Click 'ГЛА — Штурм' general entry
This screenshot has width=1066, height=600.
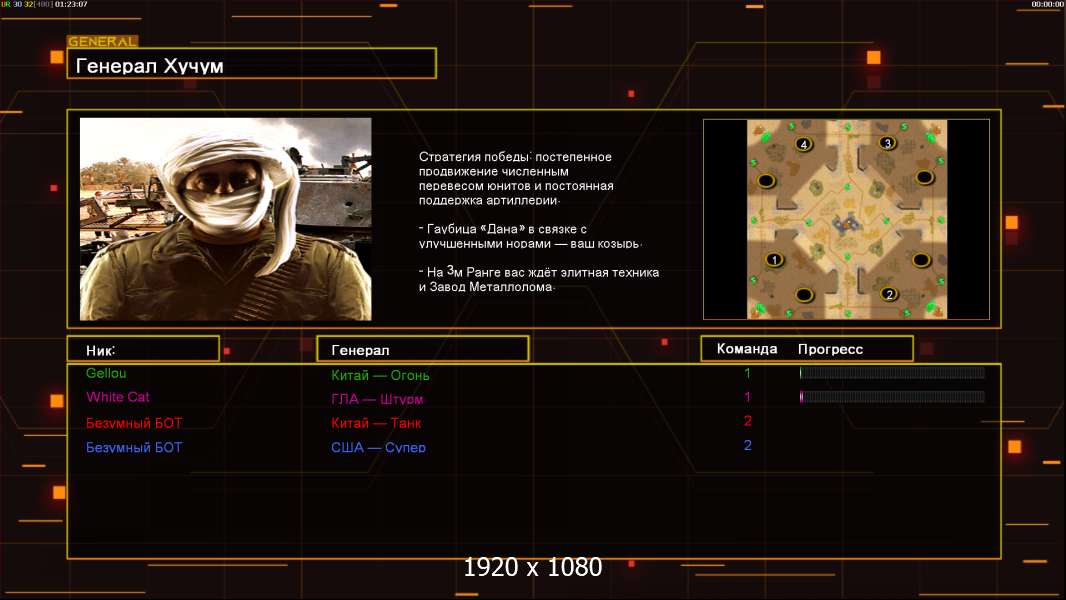coord(377,399)
